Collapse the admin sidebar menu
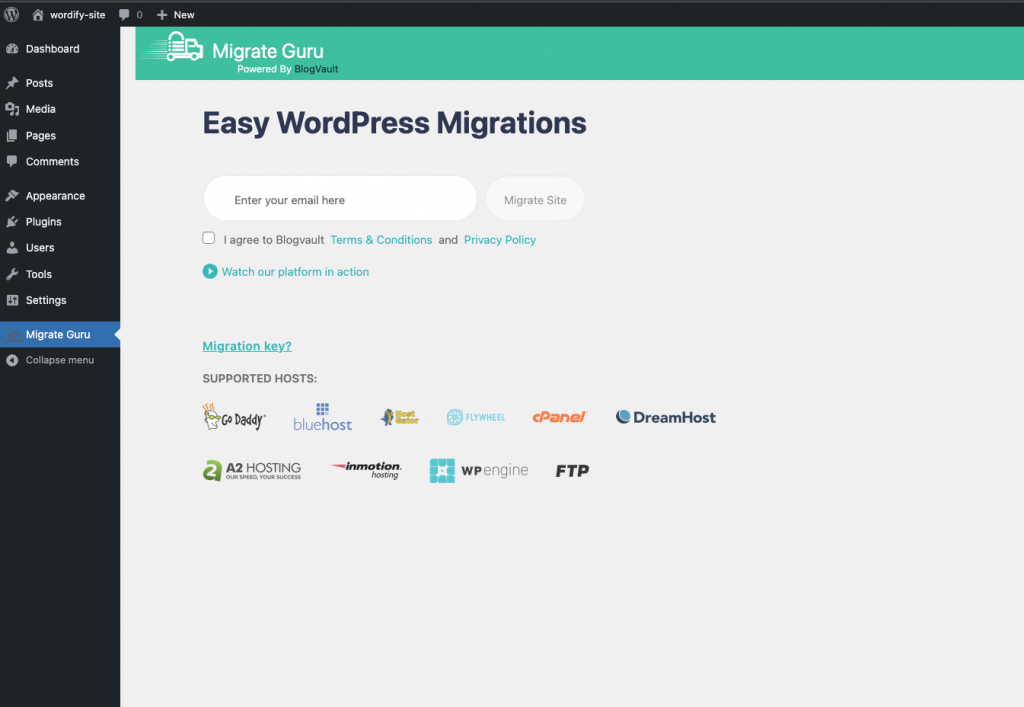The image size is (1024, 707). tap(60, 360)
